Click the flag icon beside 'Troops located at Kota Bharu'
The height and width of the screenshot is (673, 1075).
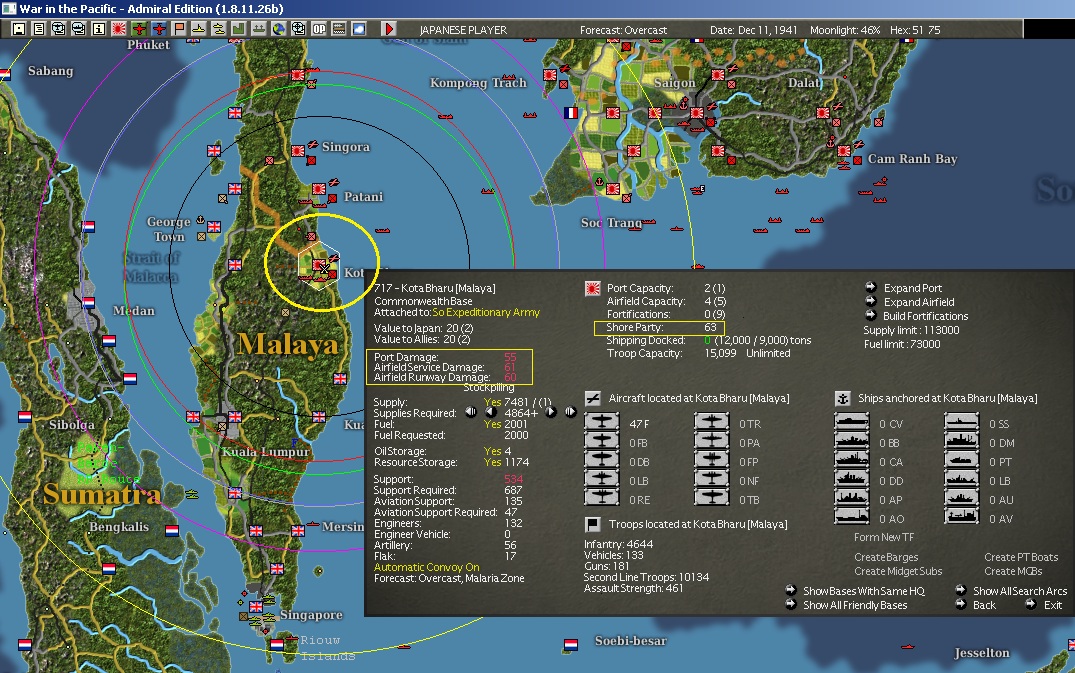pos(593,524)
